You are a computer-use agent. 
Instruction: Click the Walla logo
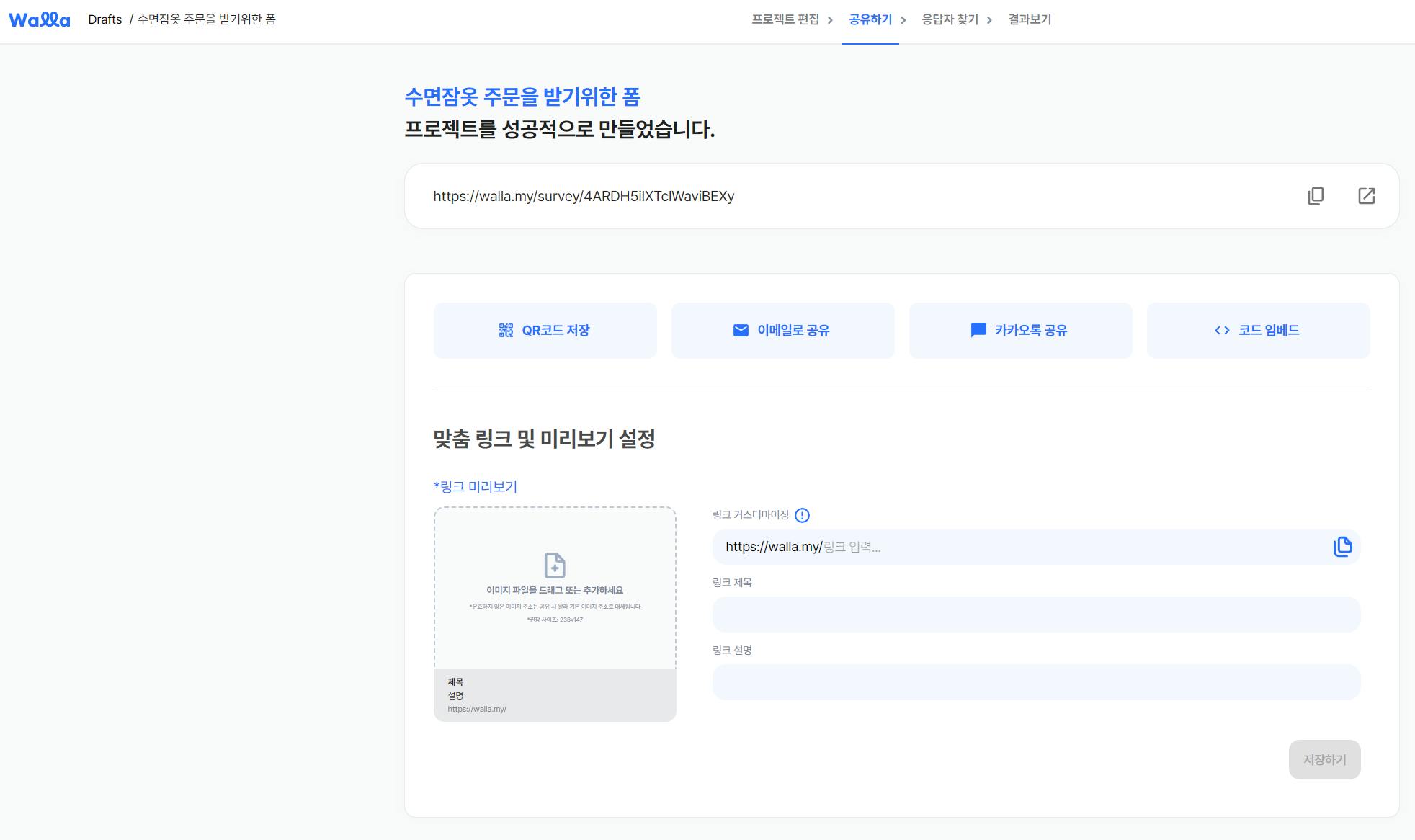(x=40, y=19)
